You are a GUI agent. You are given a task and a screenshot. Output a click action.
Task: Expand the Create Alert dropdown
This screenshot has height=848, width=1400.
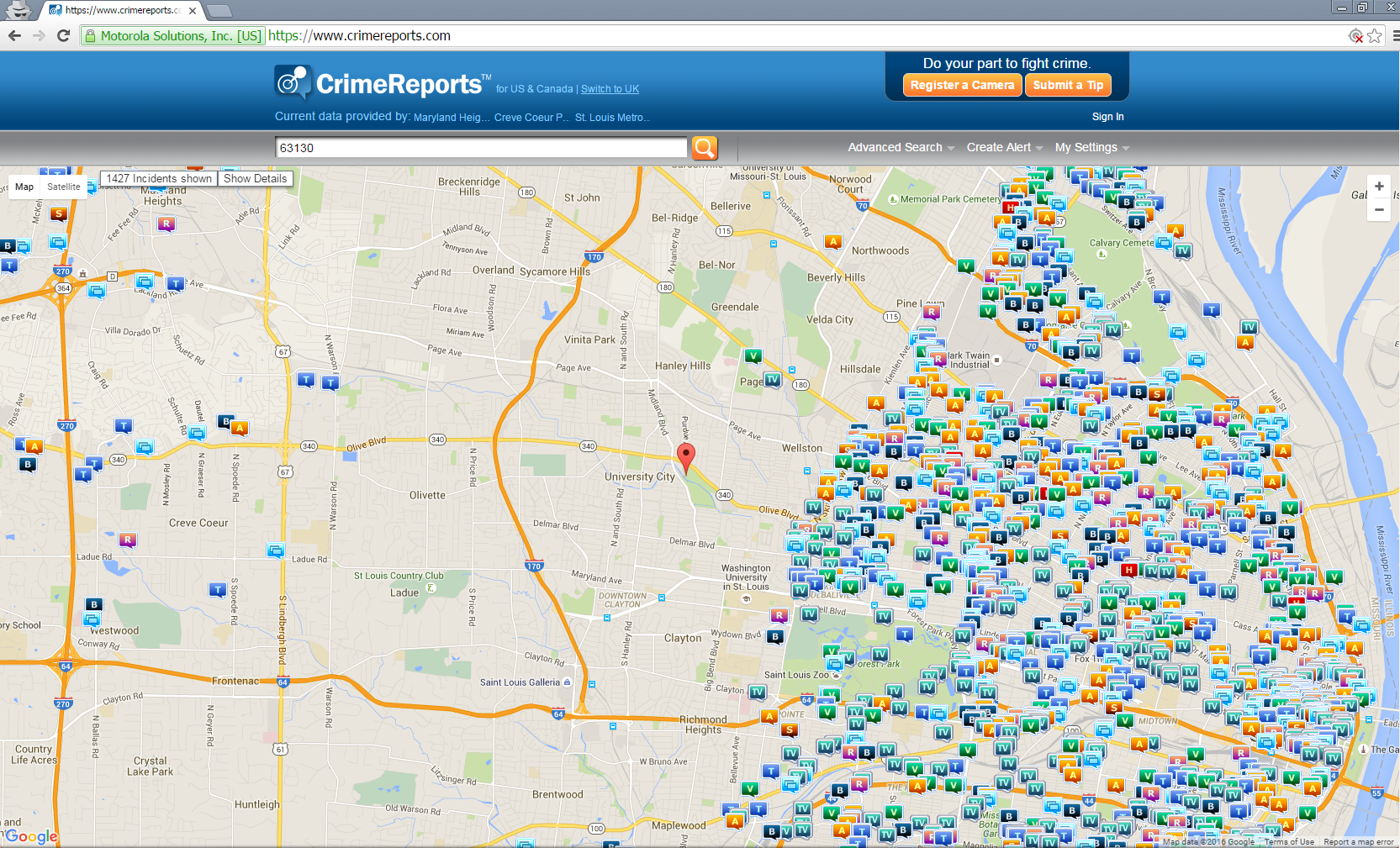tap(1005, 147)
